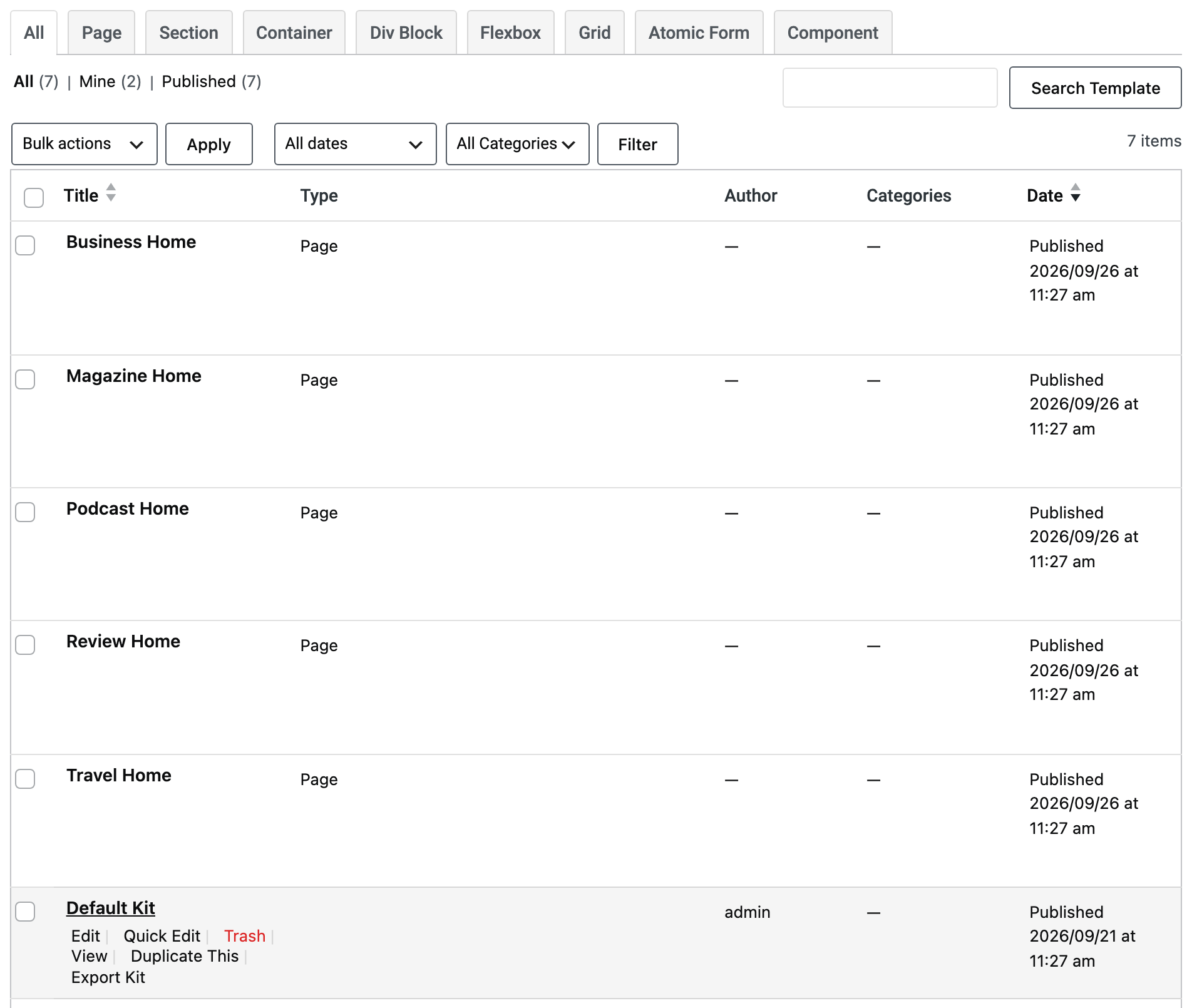Tick the Magazine Home row checkbox
1192x1008 pixels.
tap(25, 379)
